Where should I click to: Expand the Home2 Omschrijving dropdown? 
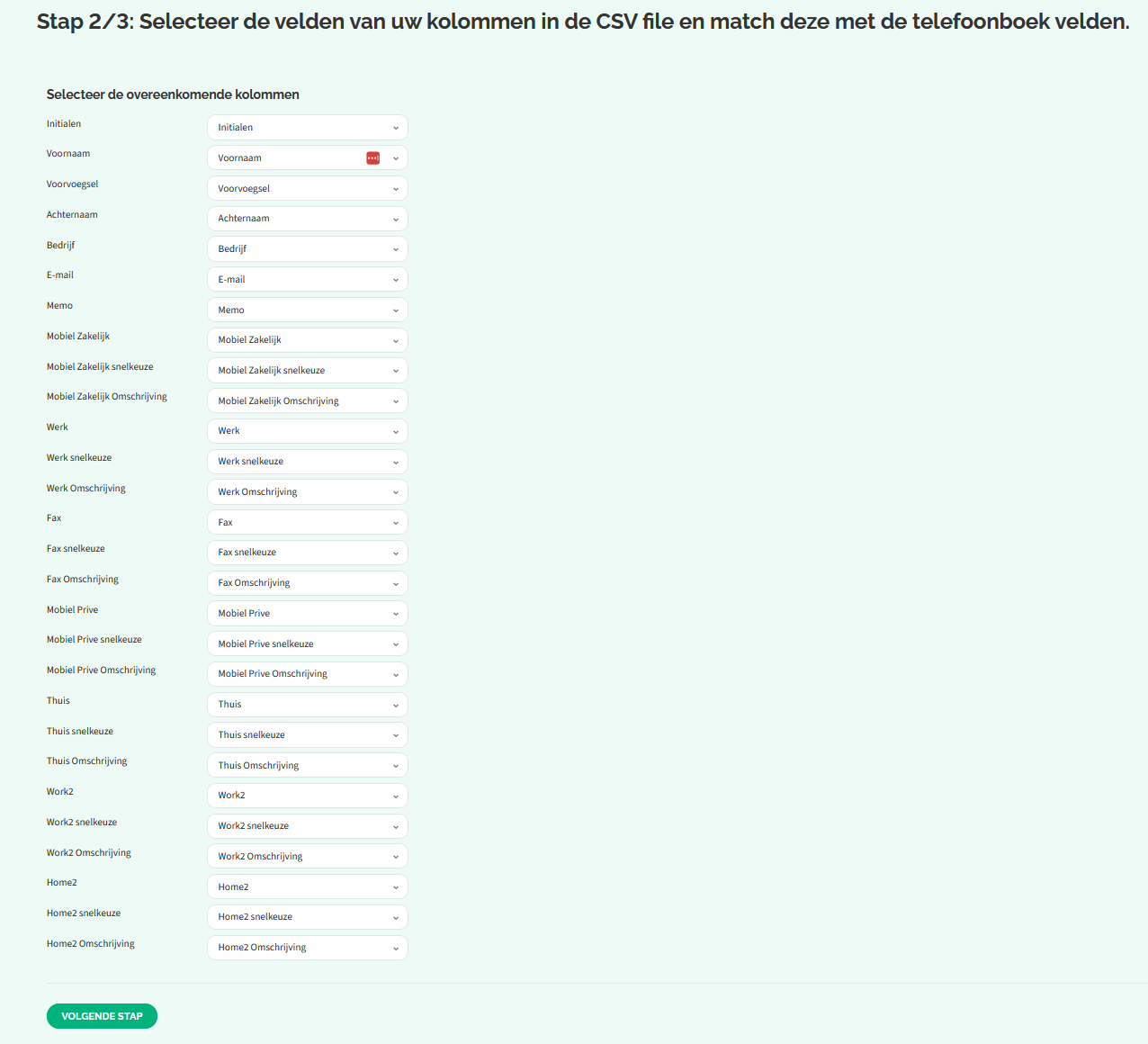tap(307, 948)
